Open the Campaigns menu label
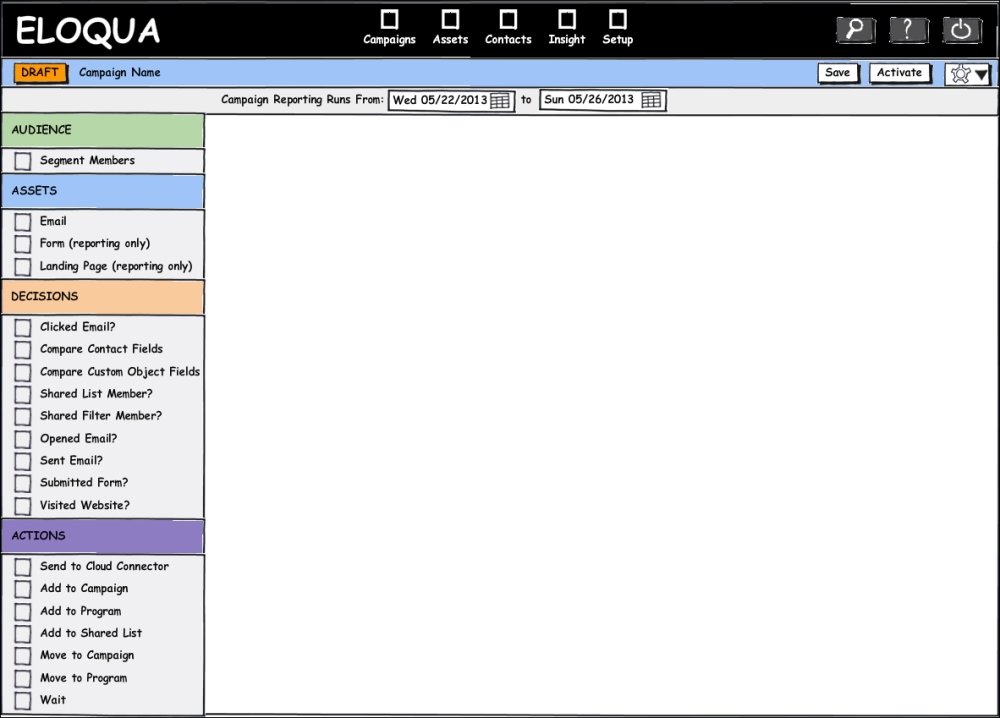1000x718 pixels. click(x=390, y=40)
